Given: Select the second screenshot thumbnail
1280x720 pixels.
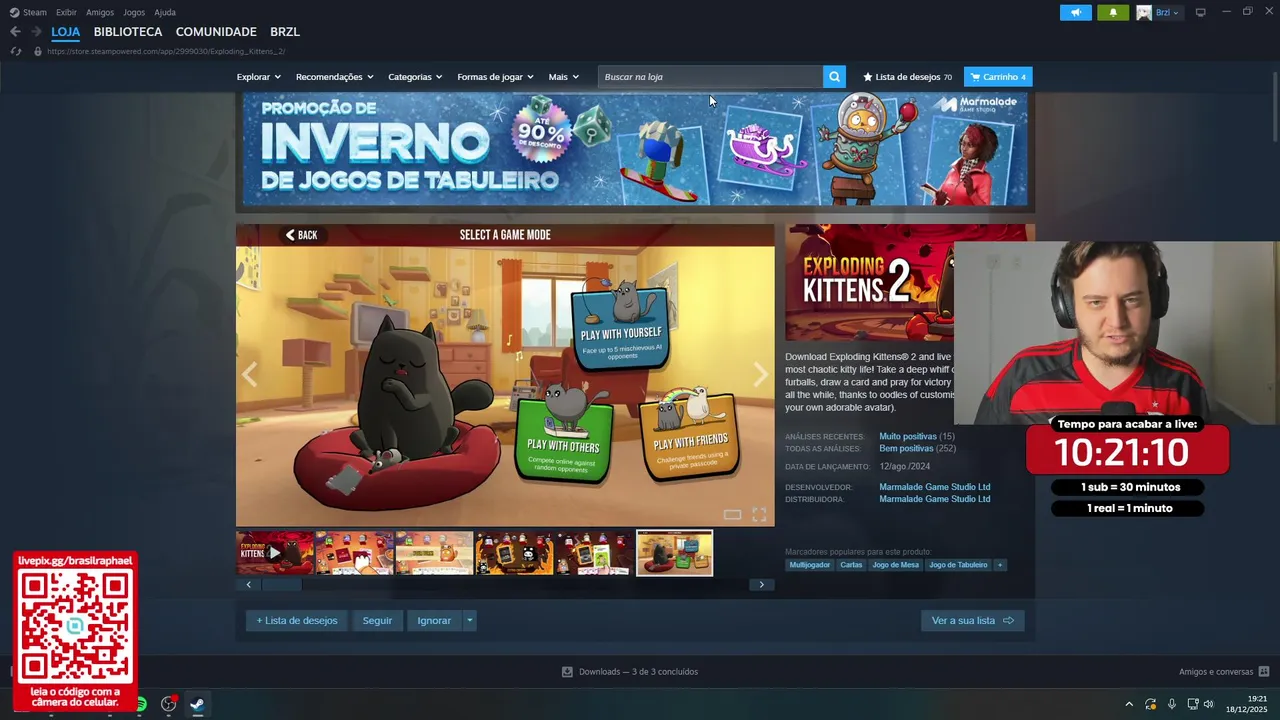Looking at the screenshot, I should (354, 553).
